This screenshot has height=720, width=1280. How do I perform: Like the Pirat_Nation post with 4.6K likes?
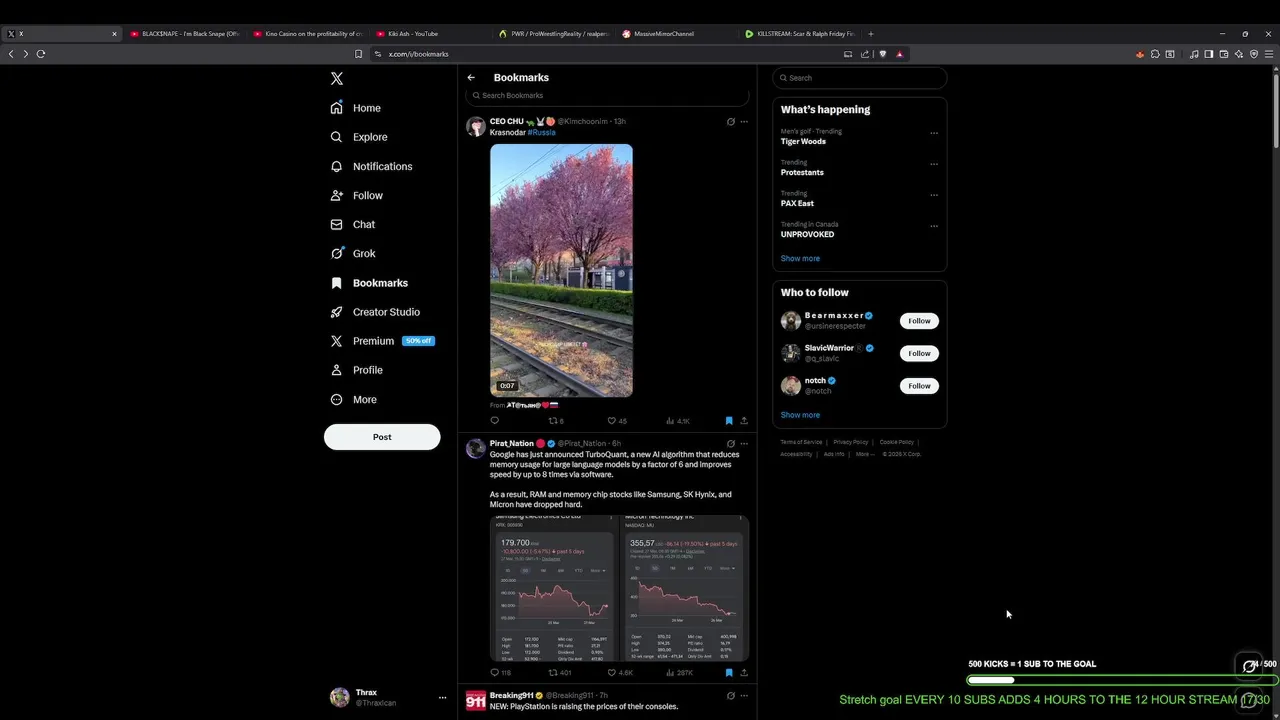[x=620, y=673]
